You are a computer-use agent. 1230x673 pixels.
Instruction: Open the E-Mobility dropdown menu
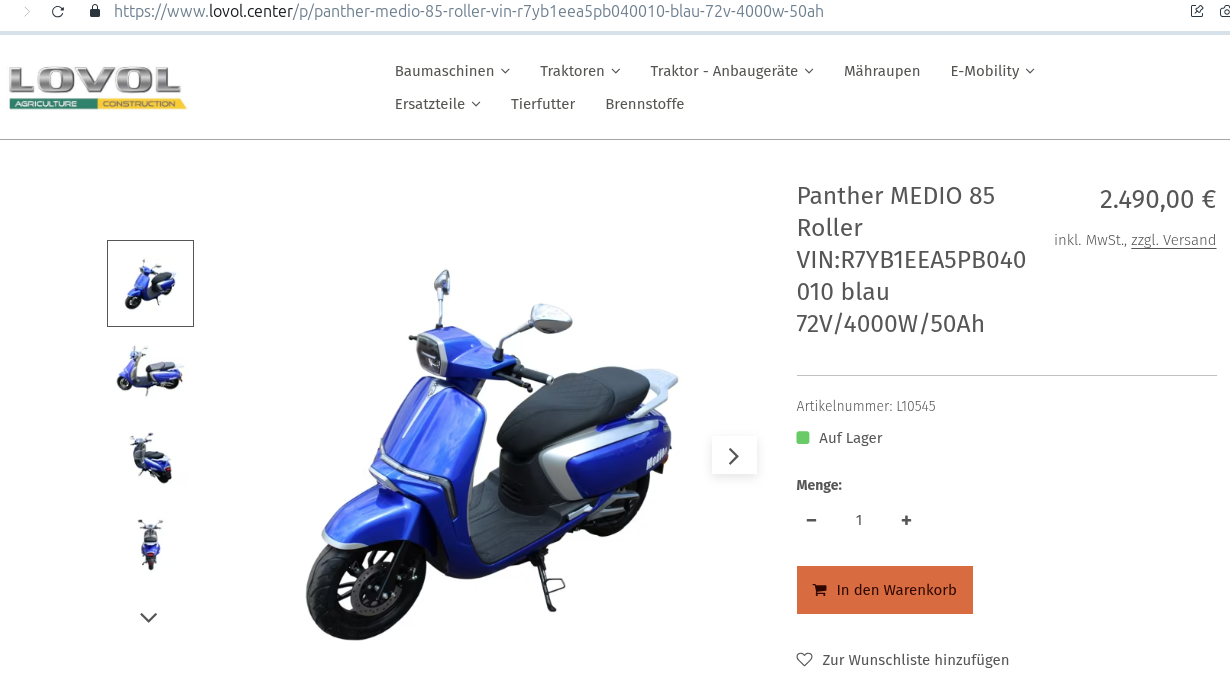(x=992, y=71)
